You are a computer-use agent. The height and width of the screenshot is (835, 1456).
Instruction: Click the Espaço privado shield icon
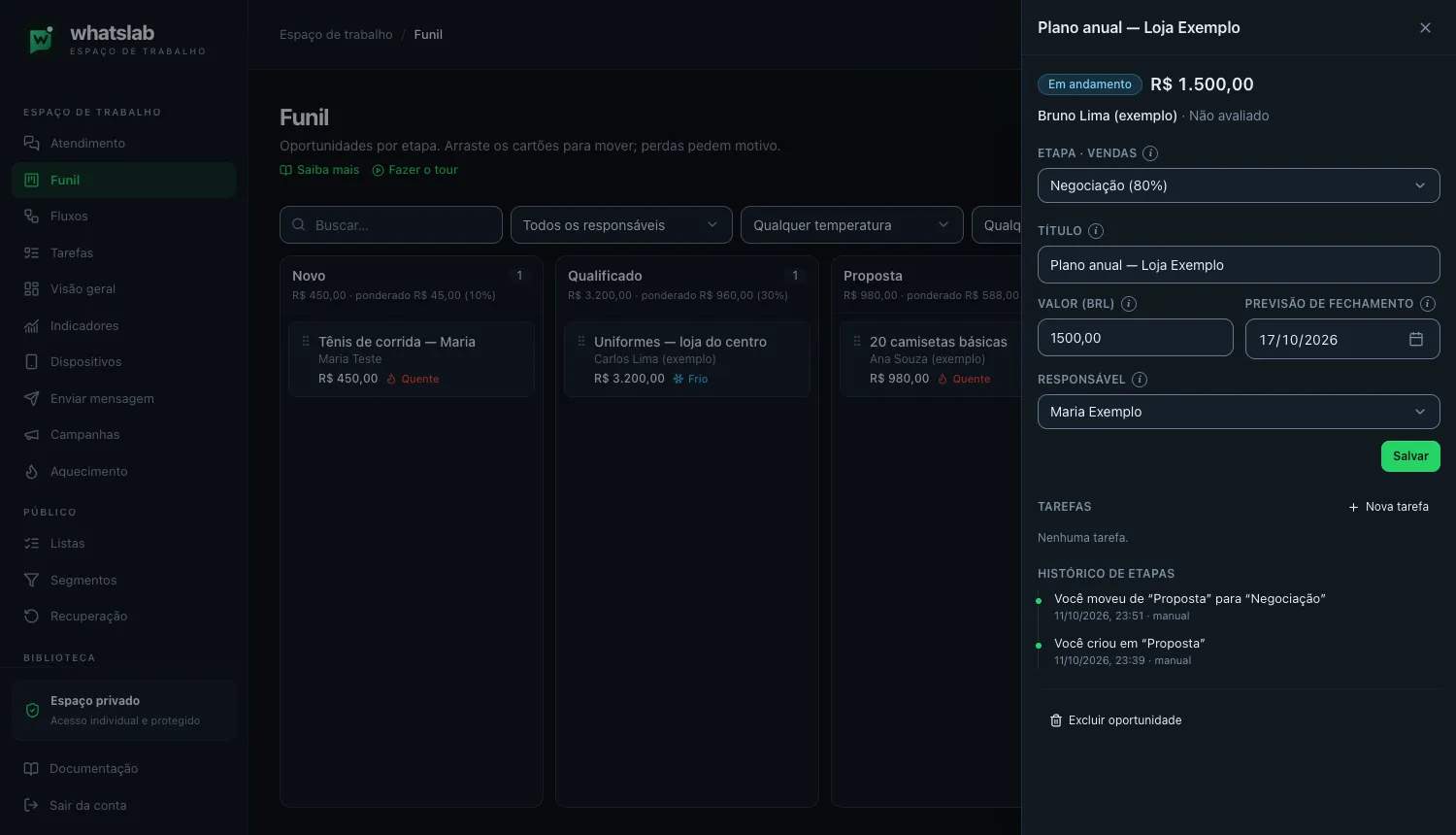click(32, 711)
